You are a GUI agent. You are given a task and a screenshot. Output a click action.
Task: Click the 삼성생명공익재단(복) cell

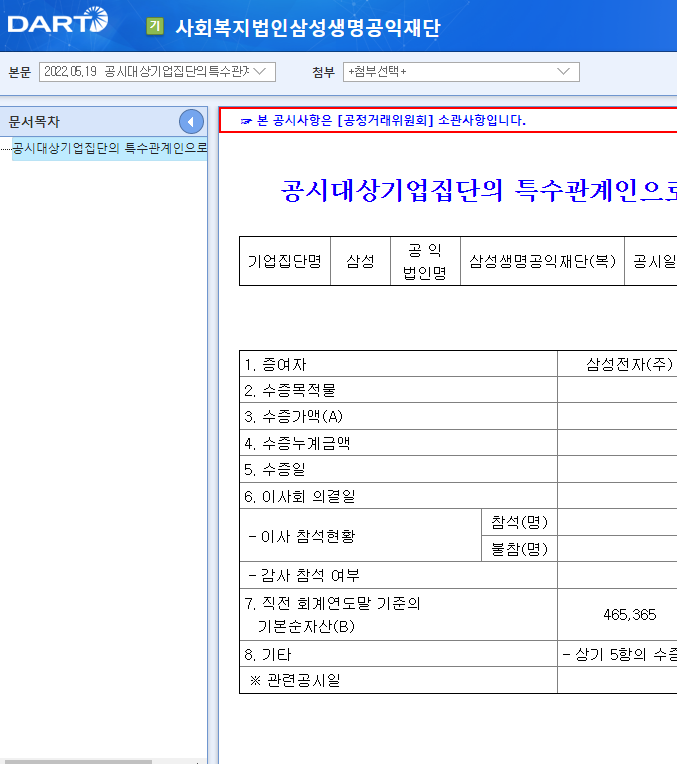(542, 261)
